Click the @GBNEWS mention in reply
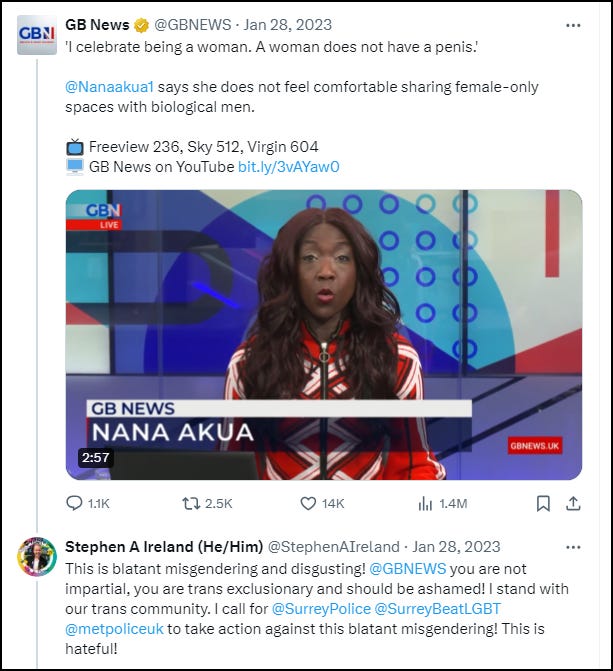613x671 pixels. coord(407,569)
